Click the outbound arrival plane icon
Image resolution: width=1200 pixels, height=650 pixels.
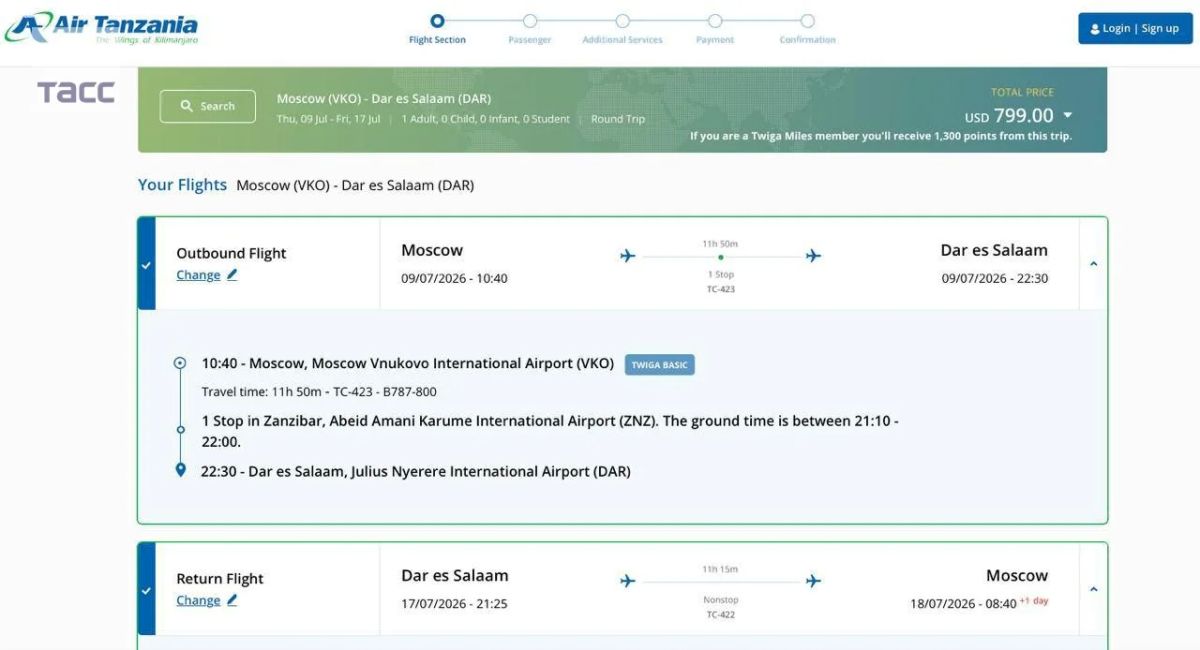pos(813,256)
